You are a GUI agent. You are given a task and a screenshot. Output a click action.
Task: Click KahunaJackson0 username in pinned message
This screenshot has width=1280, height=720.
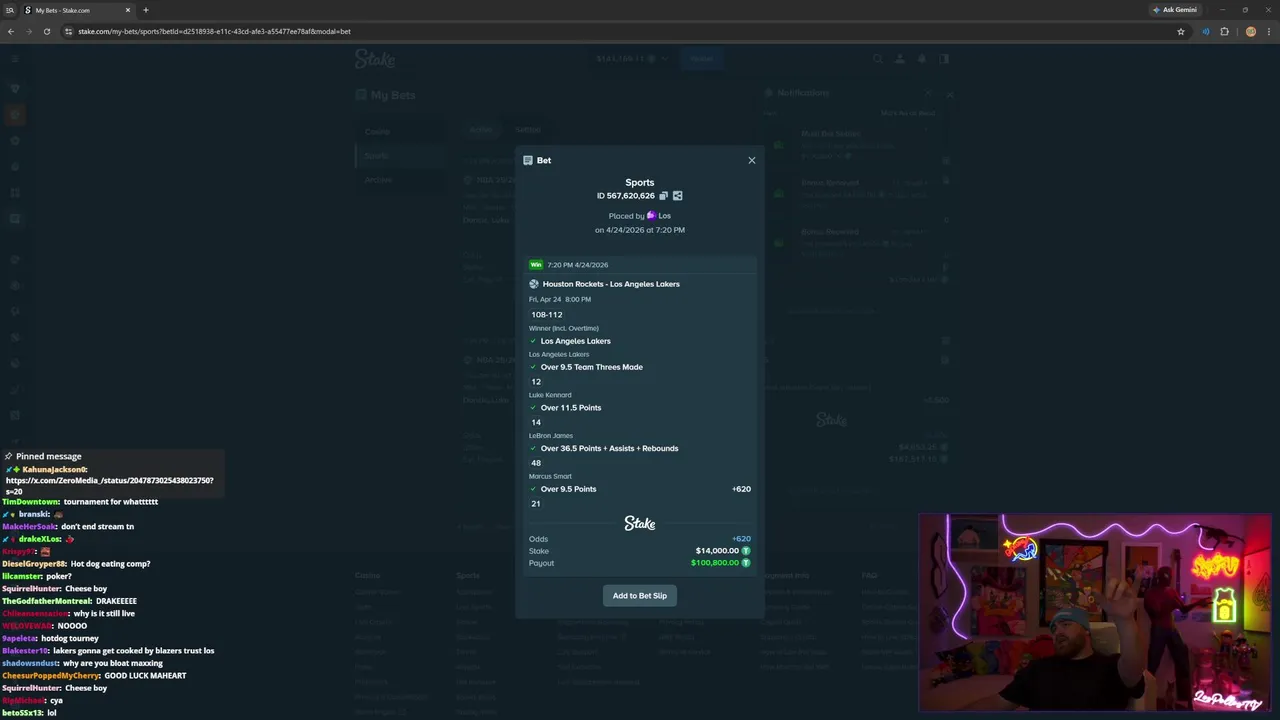point(55,469)
